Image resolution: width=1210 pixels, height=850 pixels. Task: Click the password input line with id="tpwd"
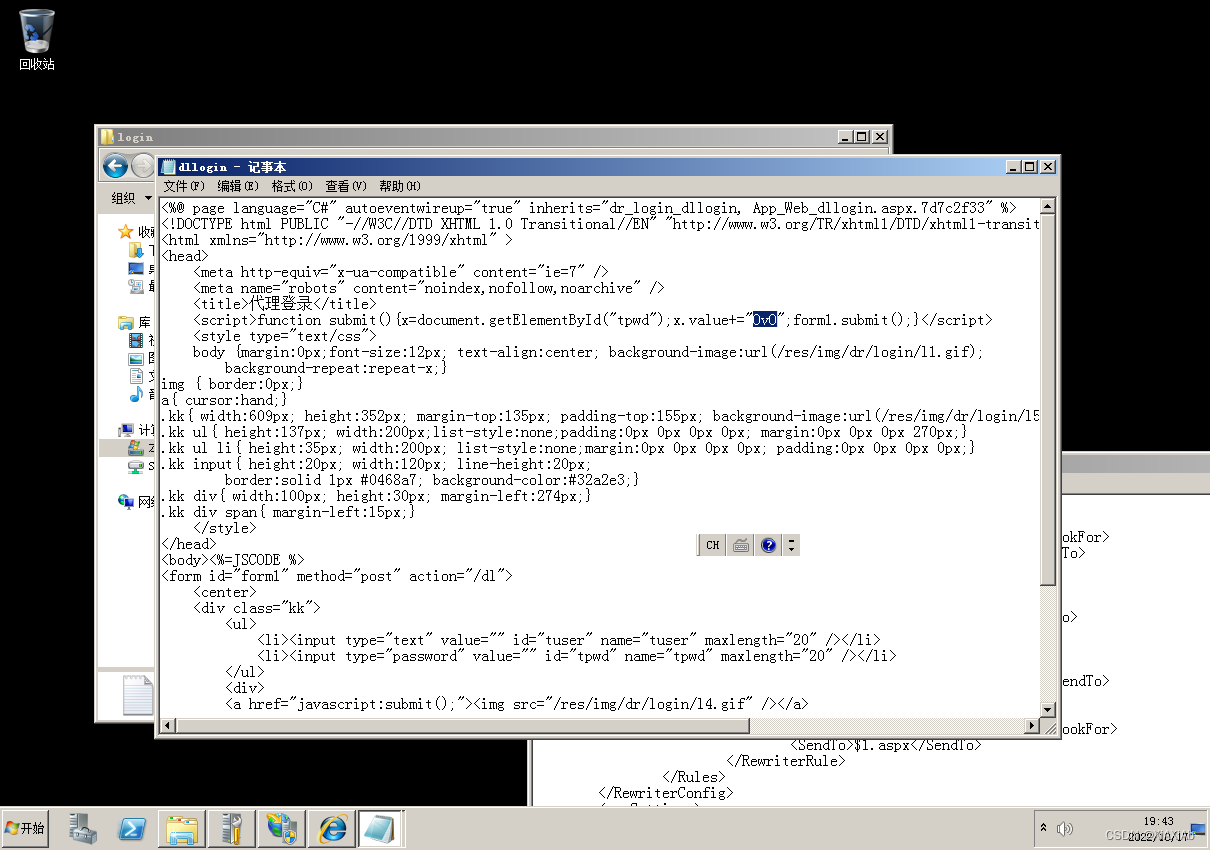pyautogui.click(x=576, y=656)
